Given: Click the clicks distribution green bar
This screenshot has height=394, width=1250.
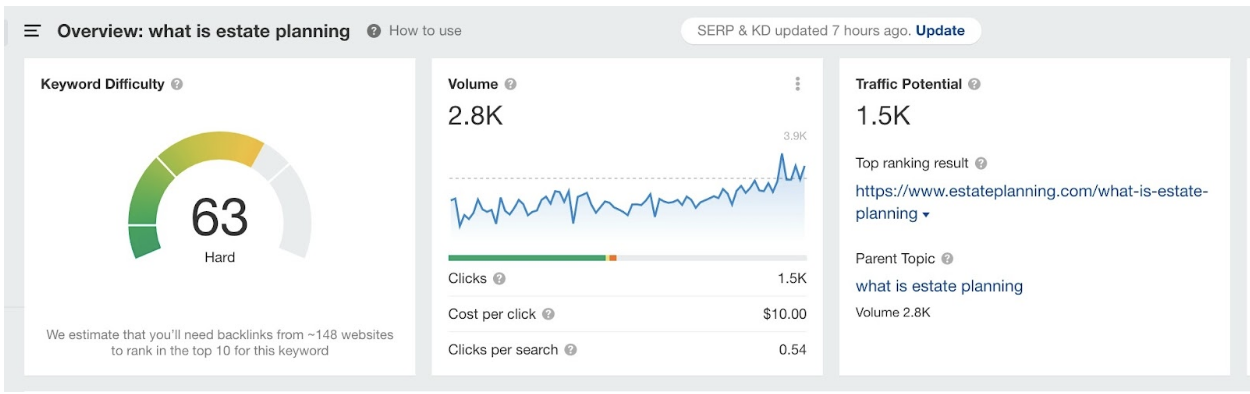Looking at the screenshot, I should [x=527, y=258].
